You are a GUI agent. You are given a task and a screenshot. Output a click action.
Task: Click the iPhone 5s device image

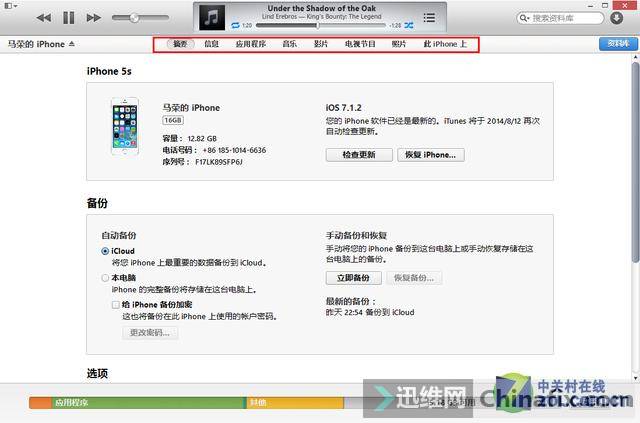(x=125, y=126)
